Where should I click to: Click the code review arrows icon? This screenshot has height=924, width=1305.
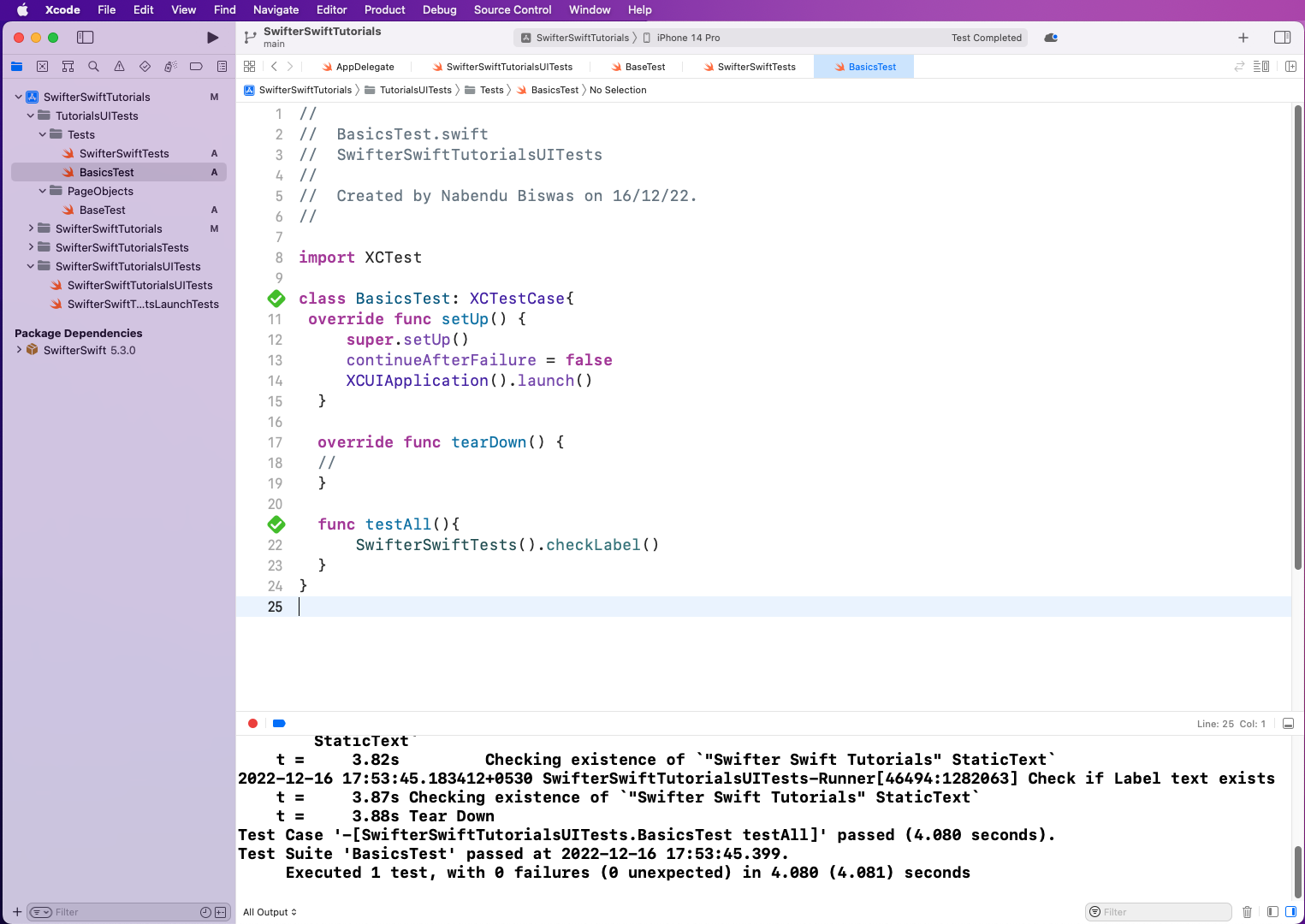(x=1238, y=67)
